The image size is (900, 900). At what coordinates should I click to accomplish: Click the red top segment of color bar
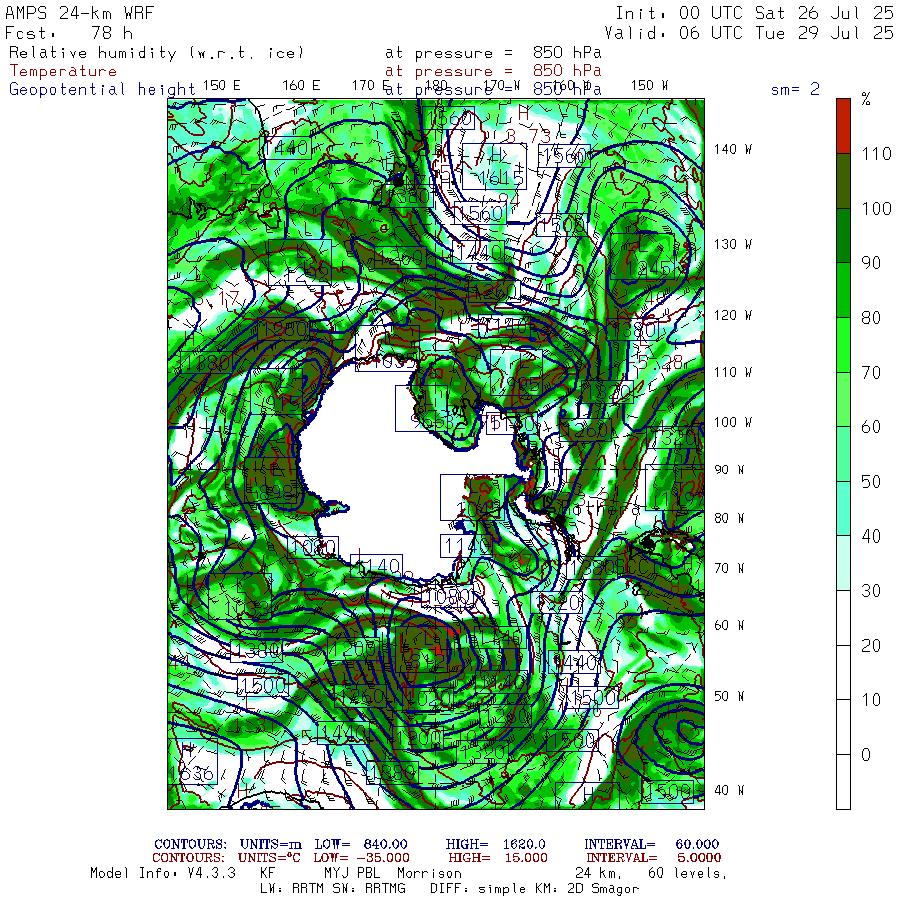(843, 126)
